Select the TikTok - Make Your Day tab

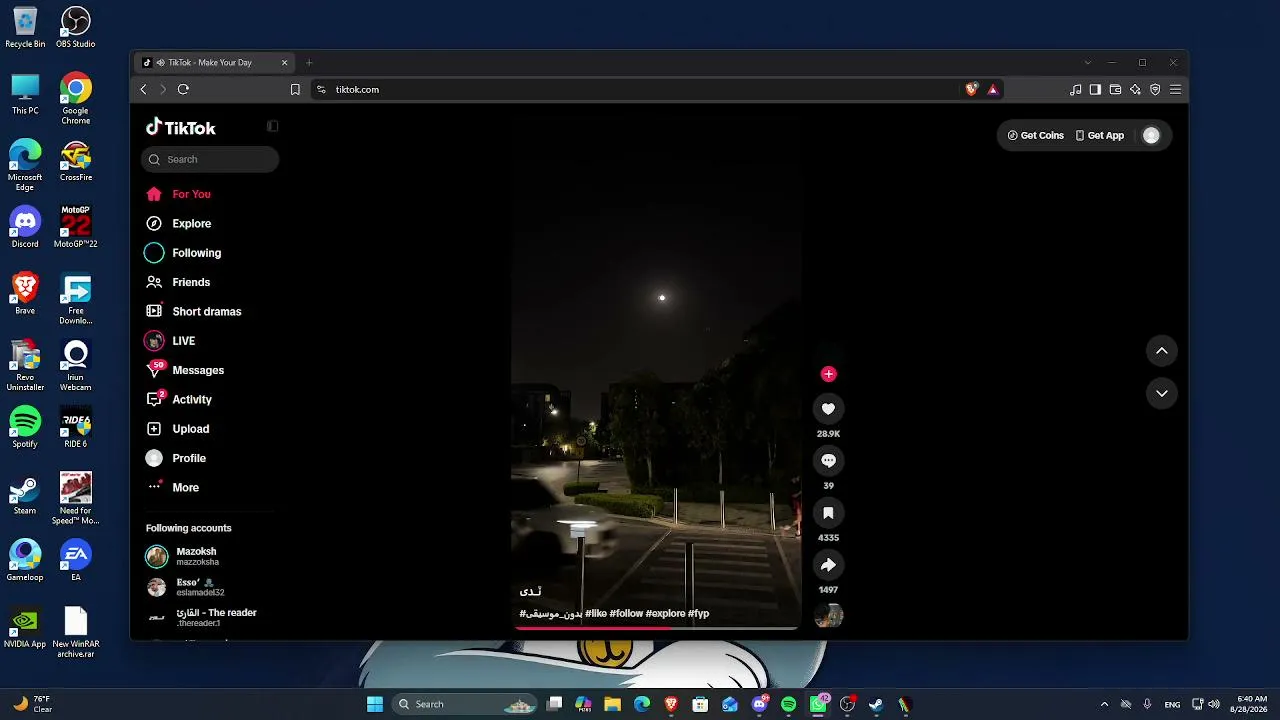click(x=215, y=62)
